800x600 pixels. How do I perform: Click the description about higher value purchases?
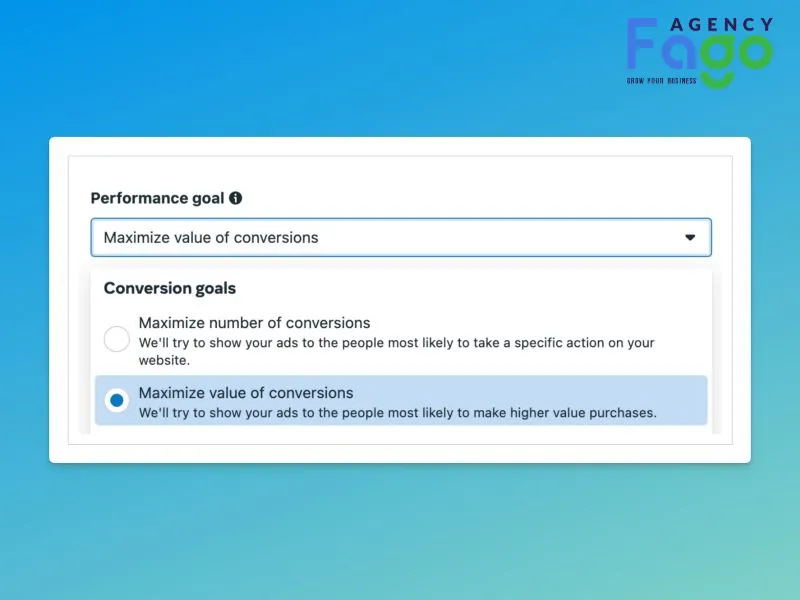[x=397, y=412]
